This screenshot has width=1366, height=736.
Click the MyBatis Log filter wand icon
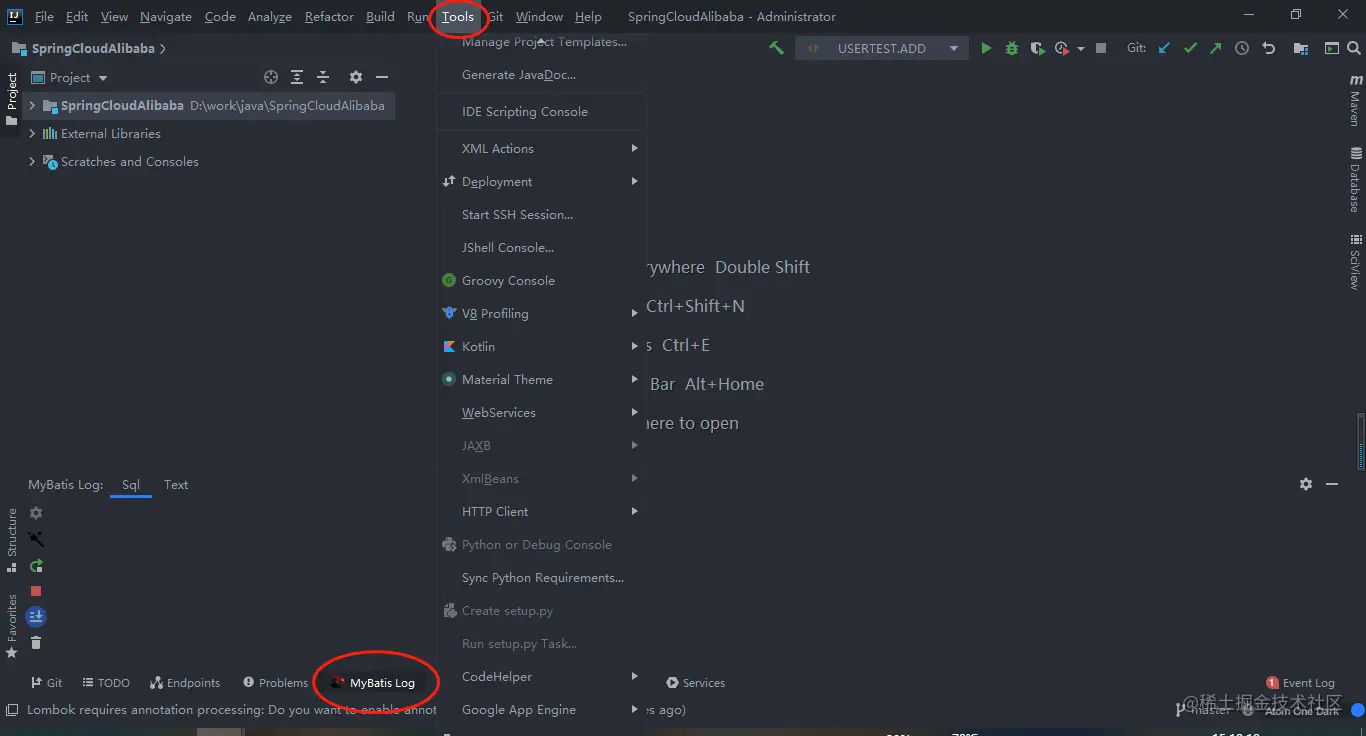point(36,539)
